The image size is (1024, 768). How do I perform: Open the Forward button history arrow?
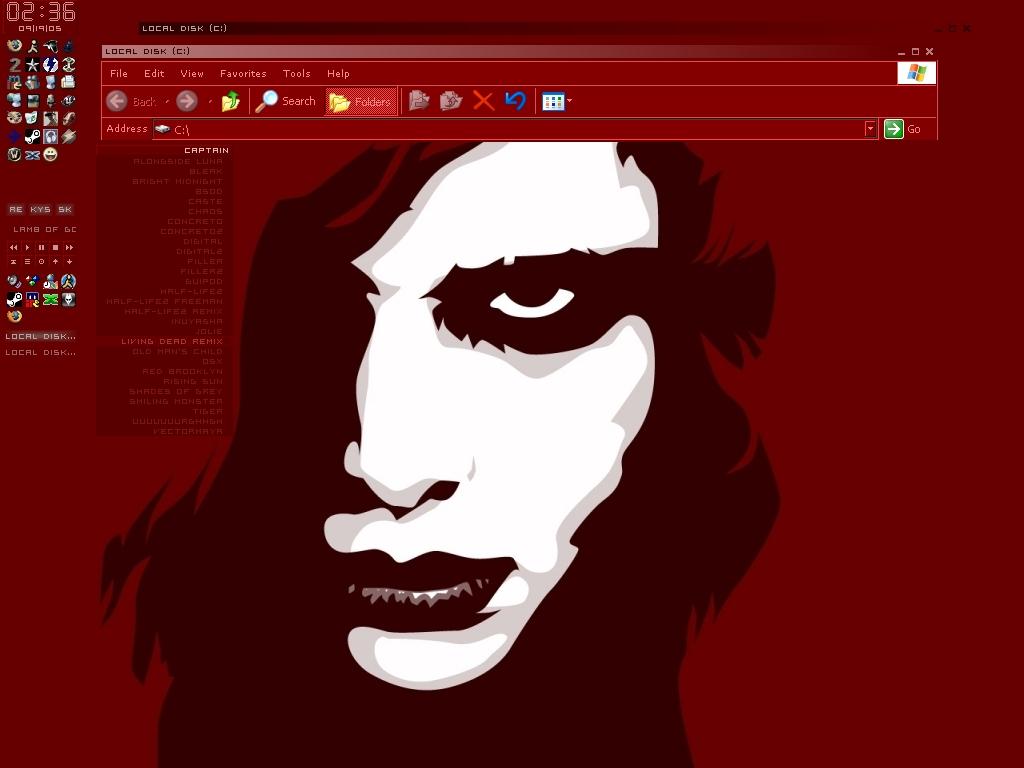click(210, 101)
